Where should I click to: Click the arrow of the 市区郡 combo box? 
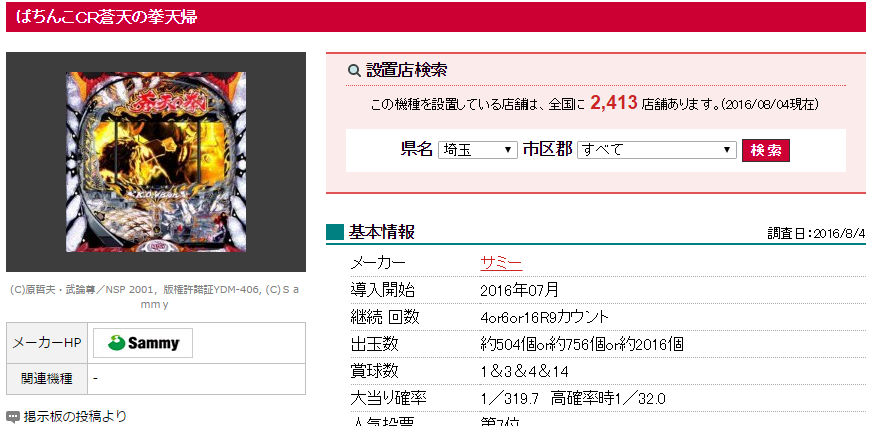pyautogui.click(x=726, y=150)
